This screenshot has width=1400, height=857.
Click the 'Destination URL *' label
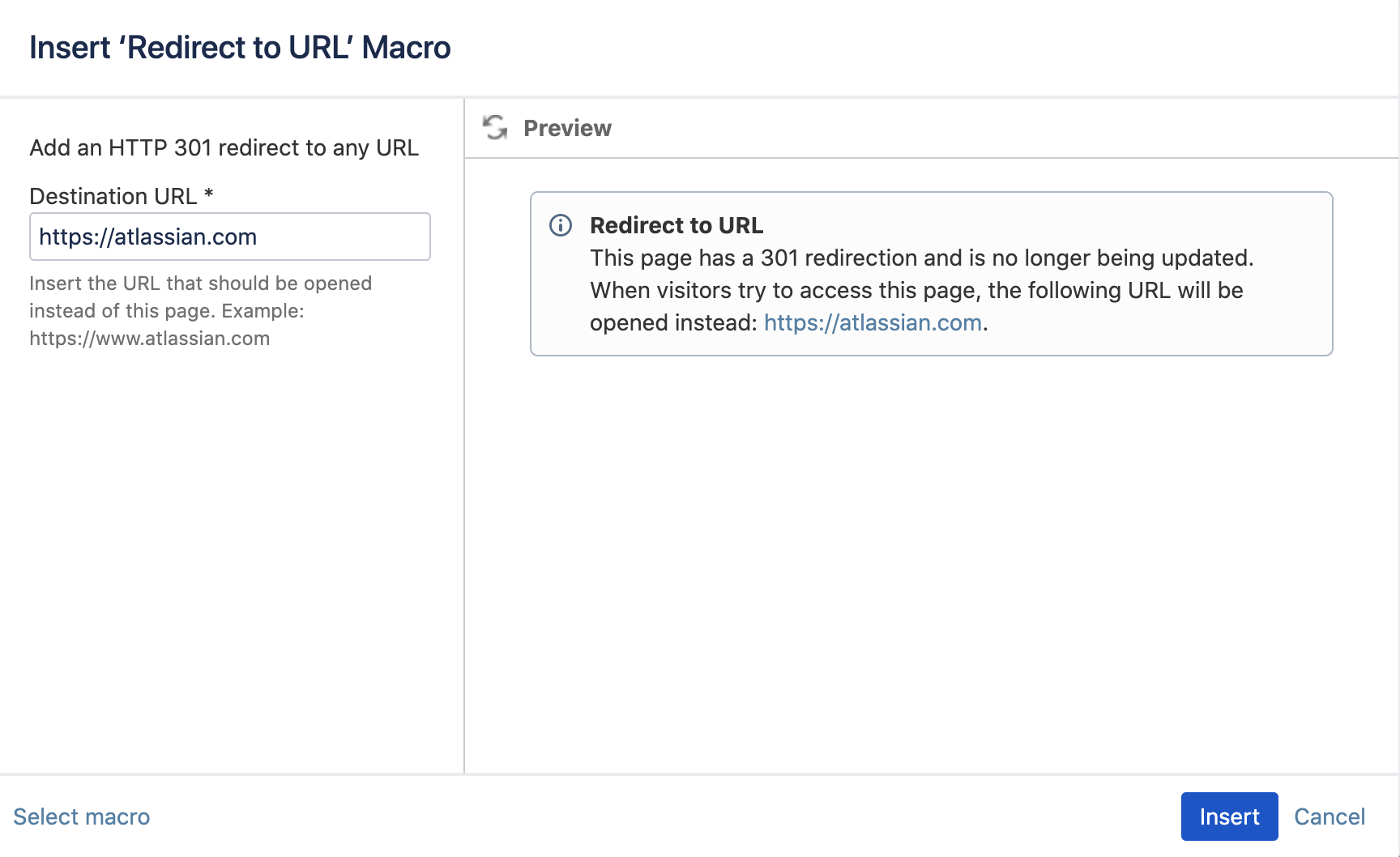click(122, 196)
